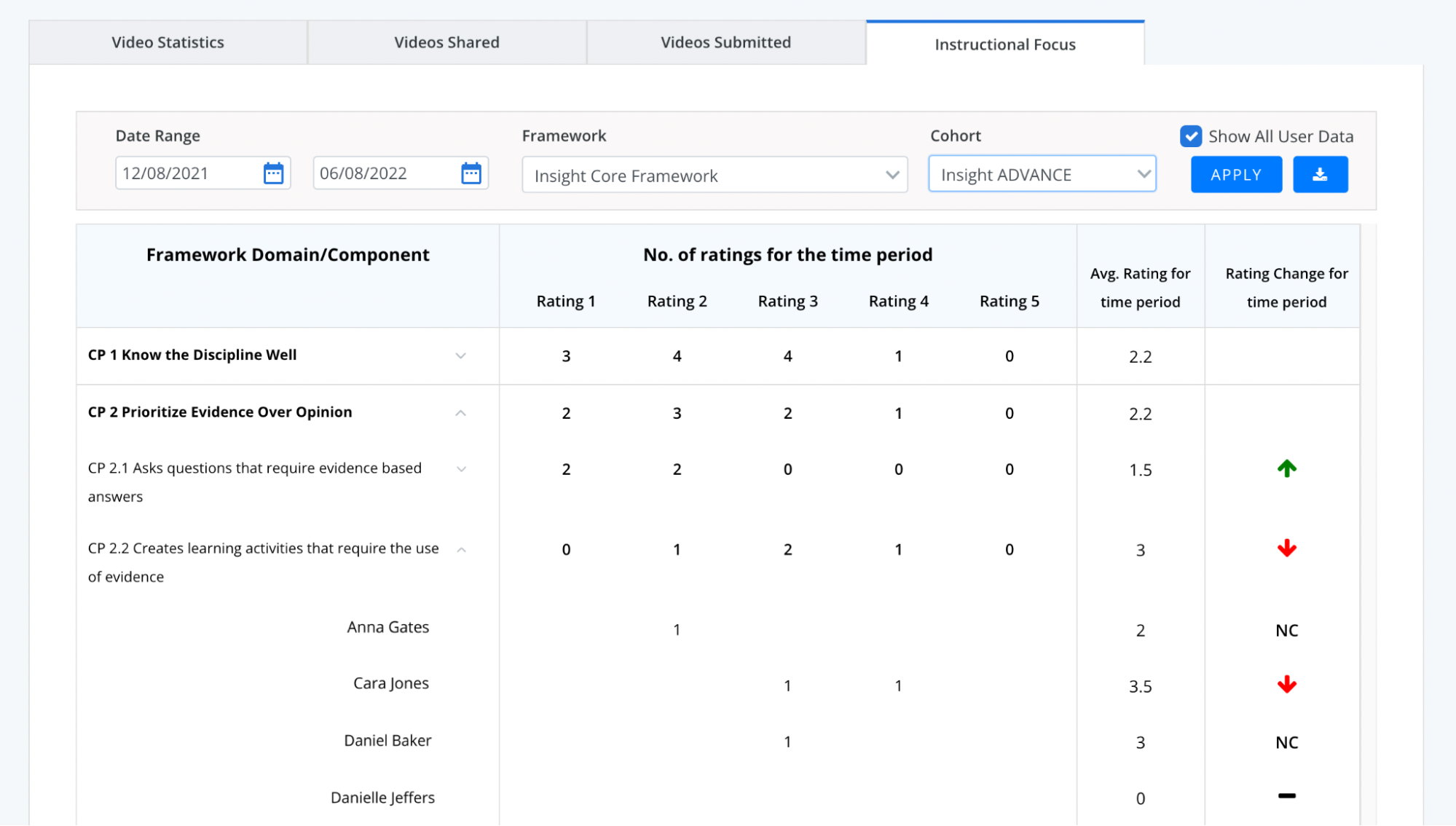The height and width of the screenshot is (826, 1456).
Task: Click average 2.2 in CP 1 row
Action: click(1140, 356)
